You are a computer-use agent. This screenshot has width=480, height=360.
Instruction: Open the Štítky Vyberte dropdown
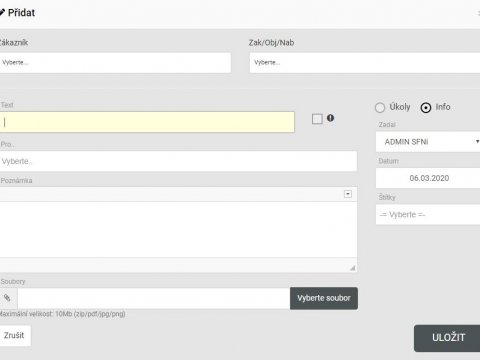pyautogui.click(x=428, y=215)
